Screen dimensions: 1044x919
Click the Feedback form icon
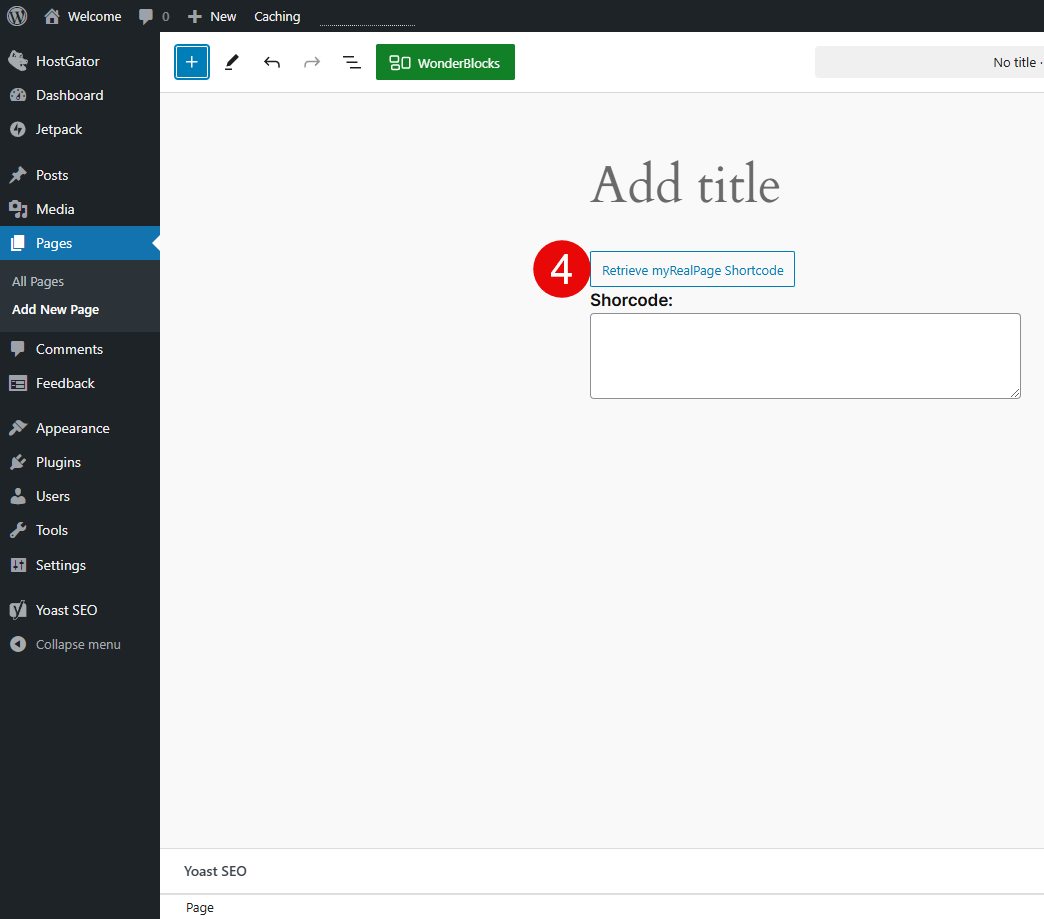(x=18, y=384)
